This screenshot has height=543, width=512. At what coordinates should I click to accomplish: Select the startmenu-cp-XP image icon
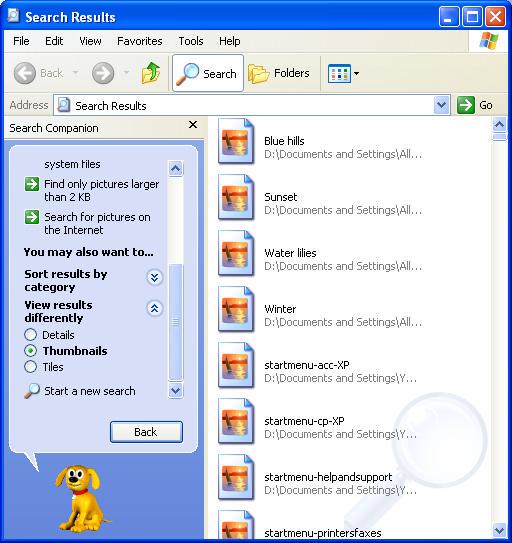(236, 421)
